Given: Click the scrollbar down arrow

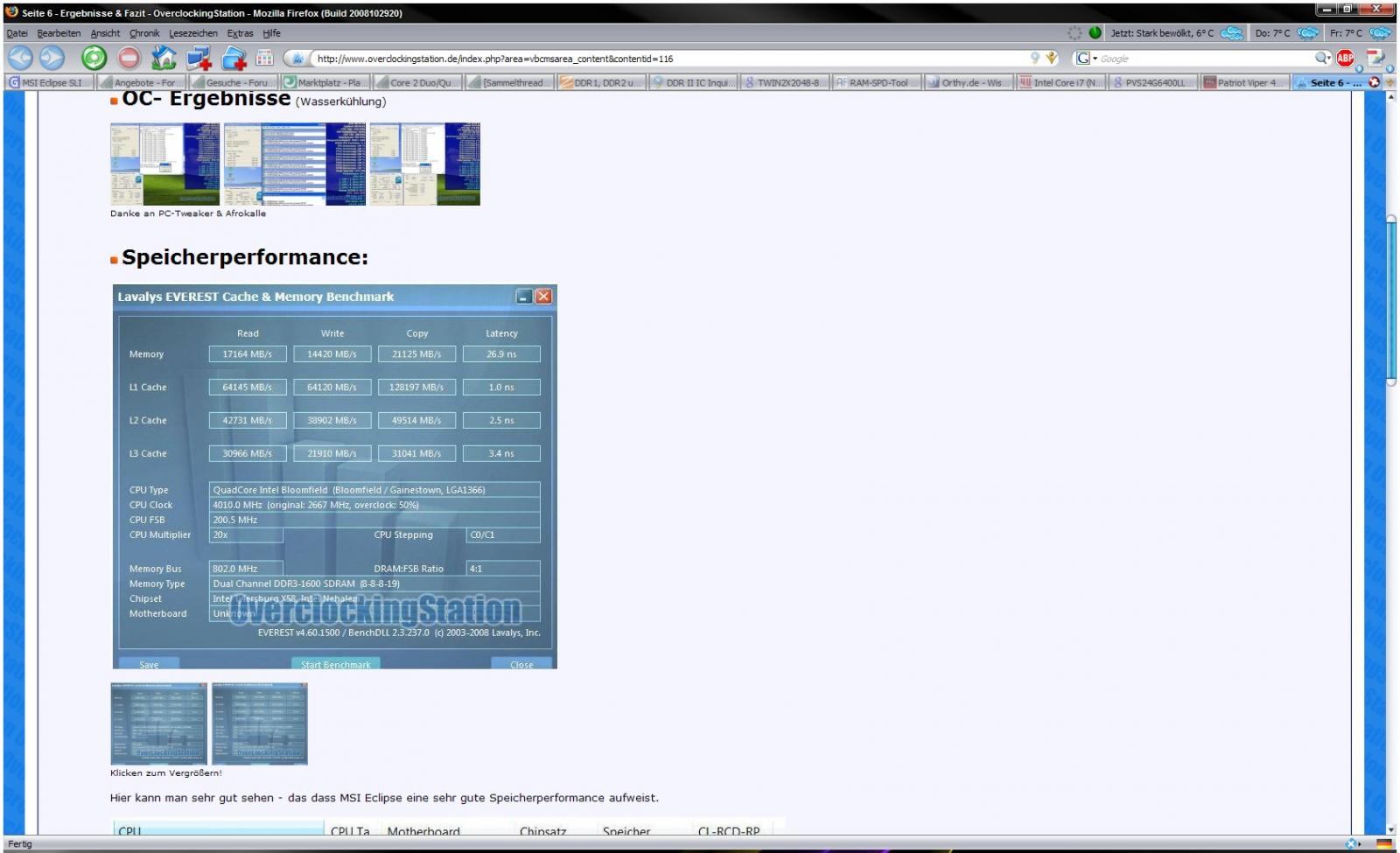Looking at the screenshot, I should coord(1391,829).
